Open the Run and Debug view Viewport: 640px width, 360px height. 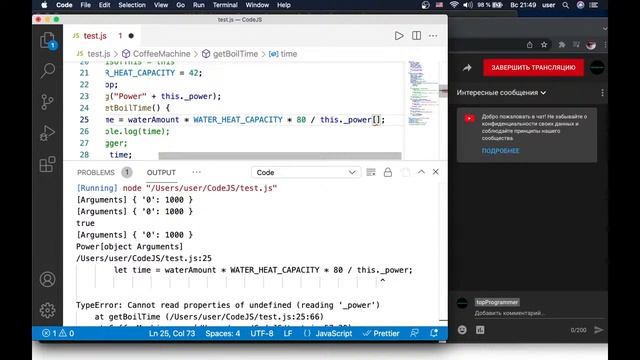(47, 133)
